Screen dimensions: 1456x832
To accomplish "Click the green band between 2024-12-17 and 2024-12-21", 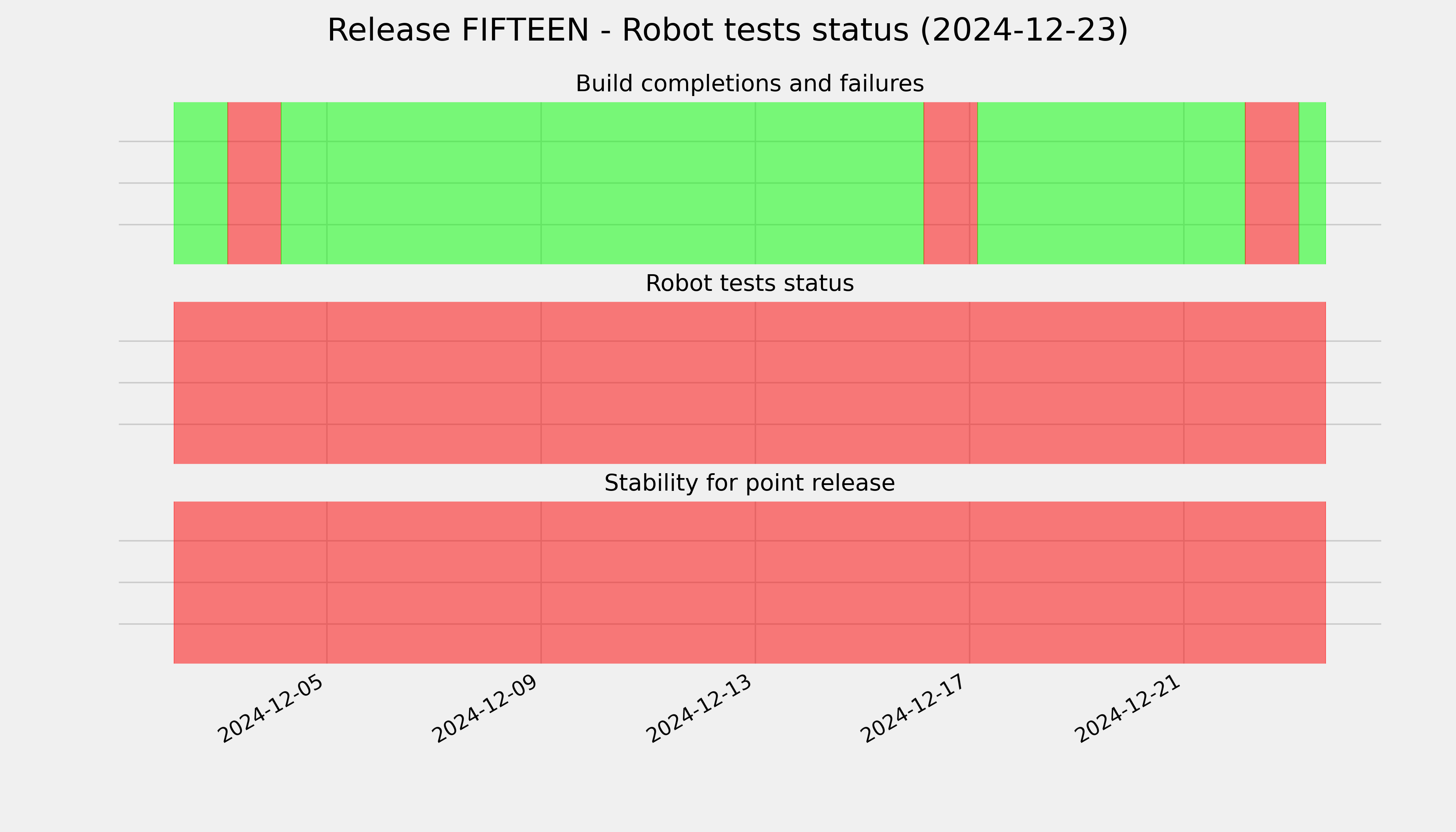I will tap(1111, 183).
